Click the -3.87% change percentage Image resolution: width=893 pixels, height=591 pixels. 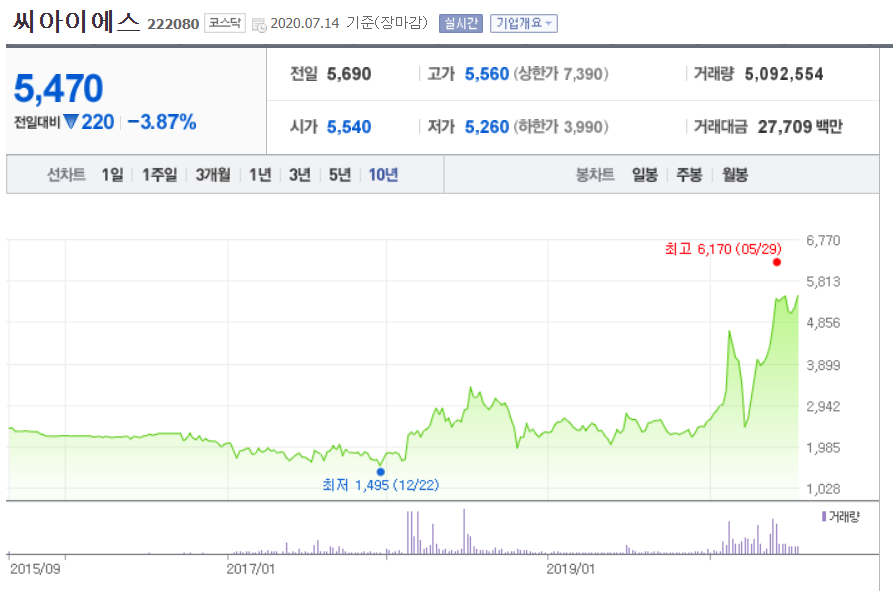point(162,122)
